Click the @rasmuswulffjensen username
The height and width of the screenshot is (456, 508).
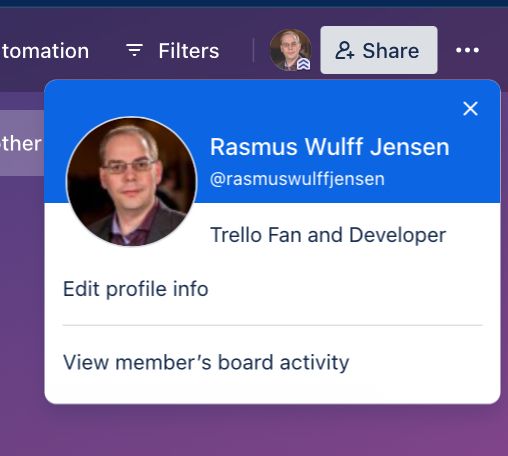point(297,179)
